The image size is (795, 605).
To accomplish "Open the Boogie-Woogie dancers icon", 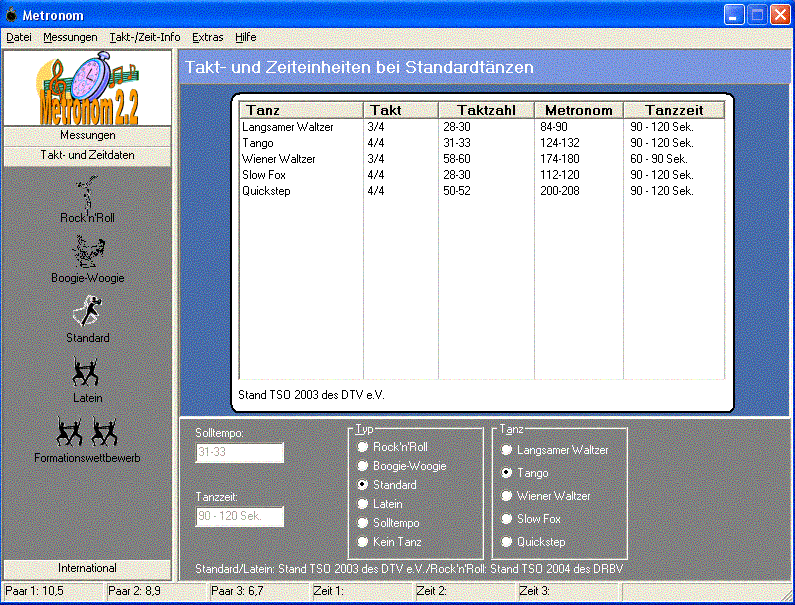I will [88, 252].
